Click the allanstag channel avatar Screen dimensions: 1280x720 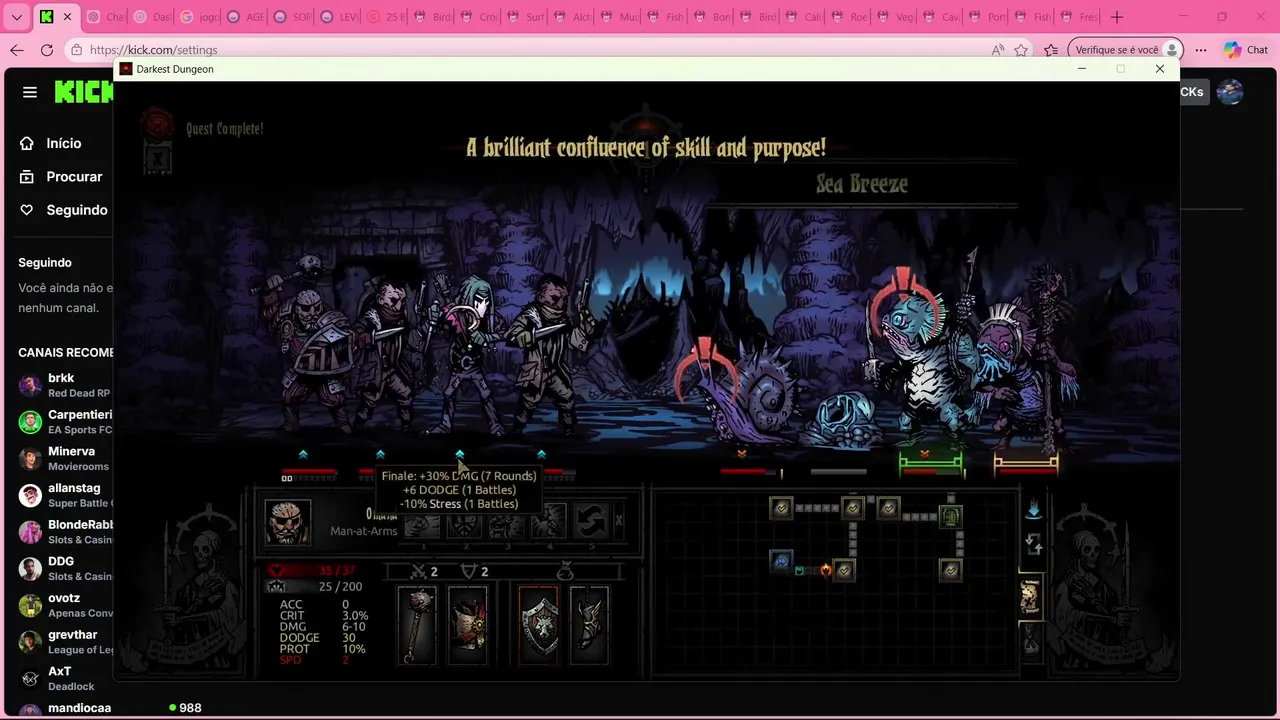coord(30,495)
